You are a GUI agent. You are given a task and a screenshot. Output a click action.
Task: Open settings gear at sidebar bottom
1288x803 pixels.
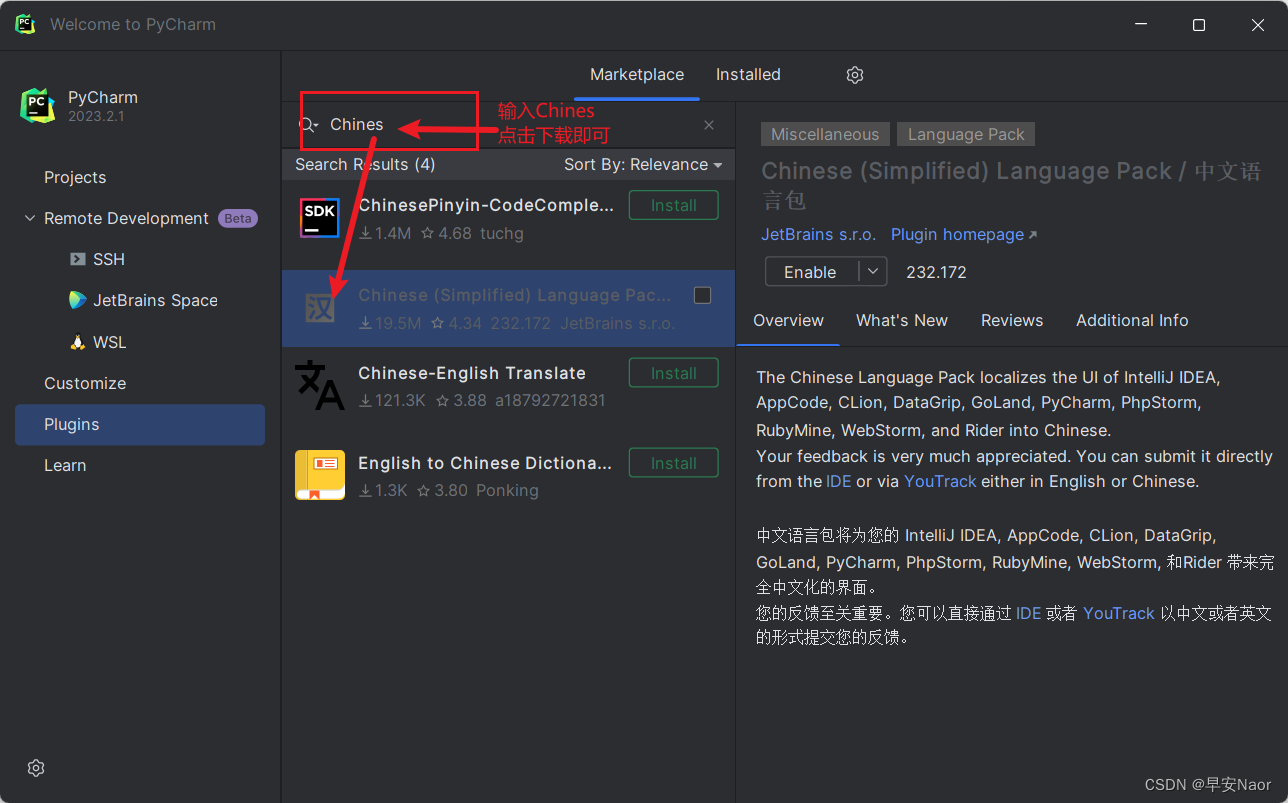point(36,768)
